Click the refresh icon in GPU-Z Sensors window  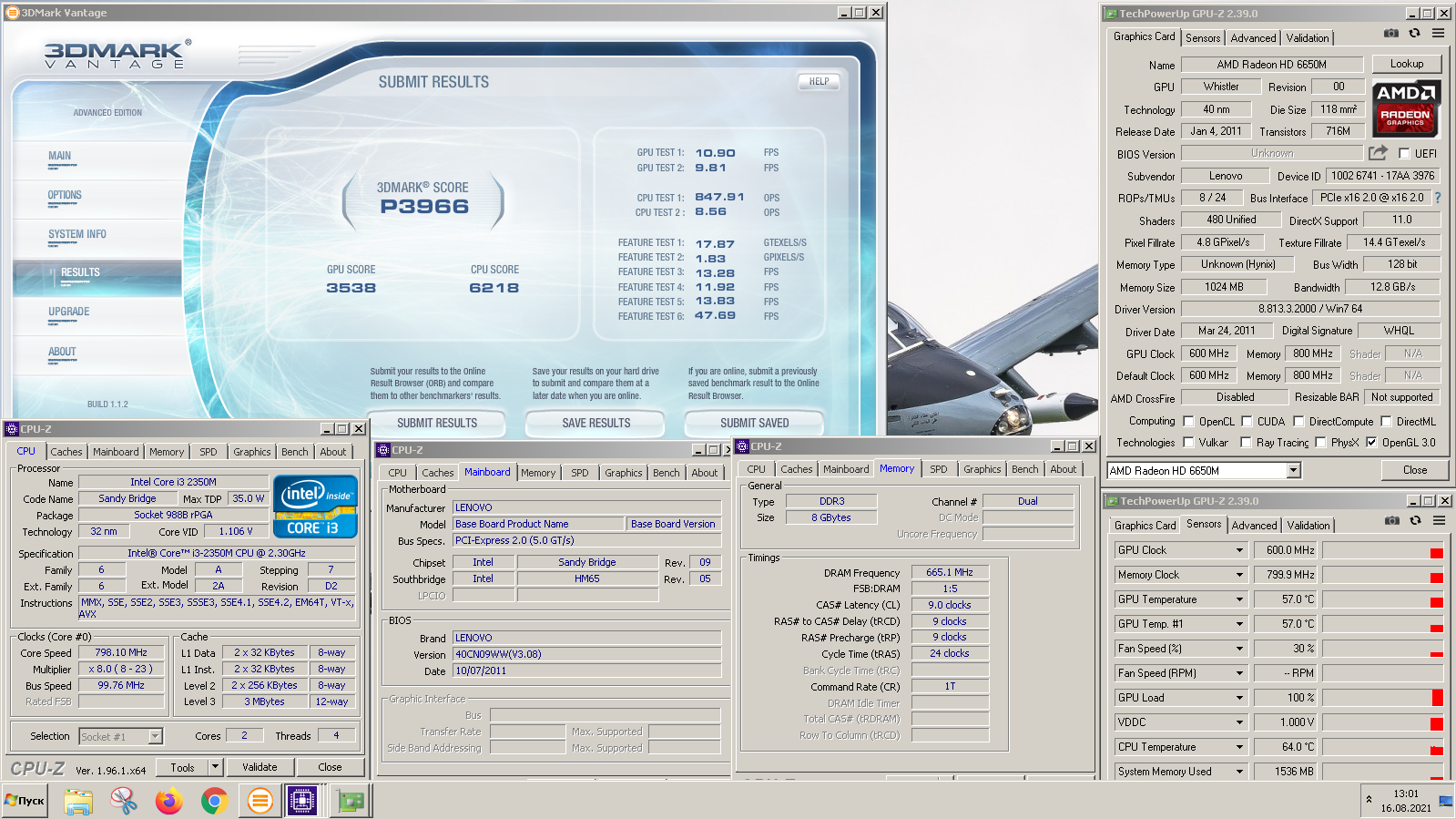(1415, 521)
